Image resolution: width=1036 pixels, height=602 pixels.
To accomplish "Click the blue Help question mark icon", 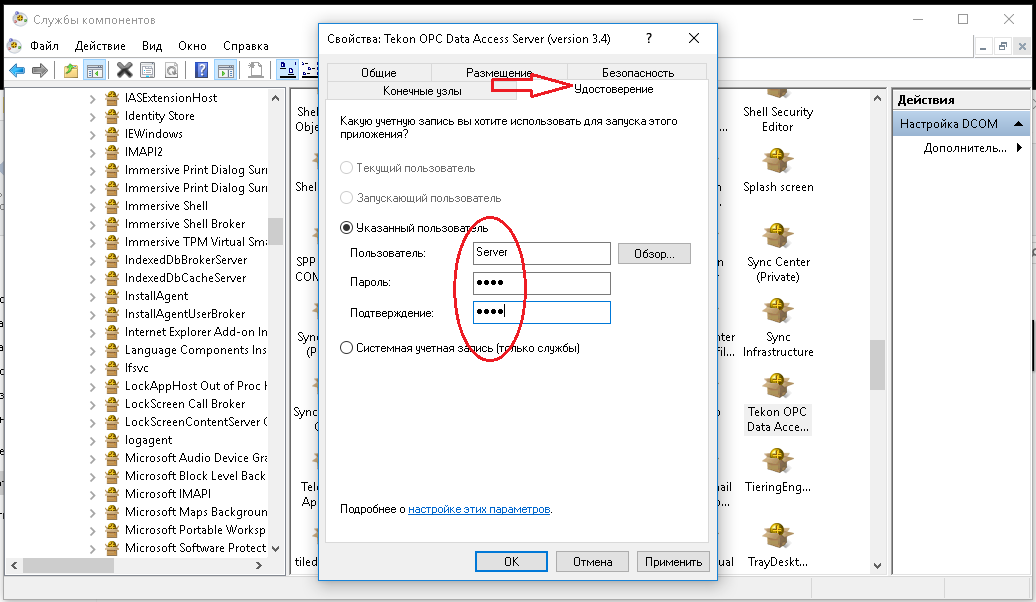I will click(x=201, y=70).
